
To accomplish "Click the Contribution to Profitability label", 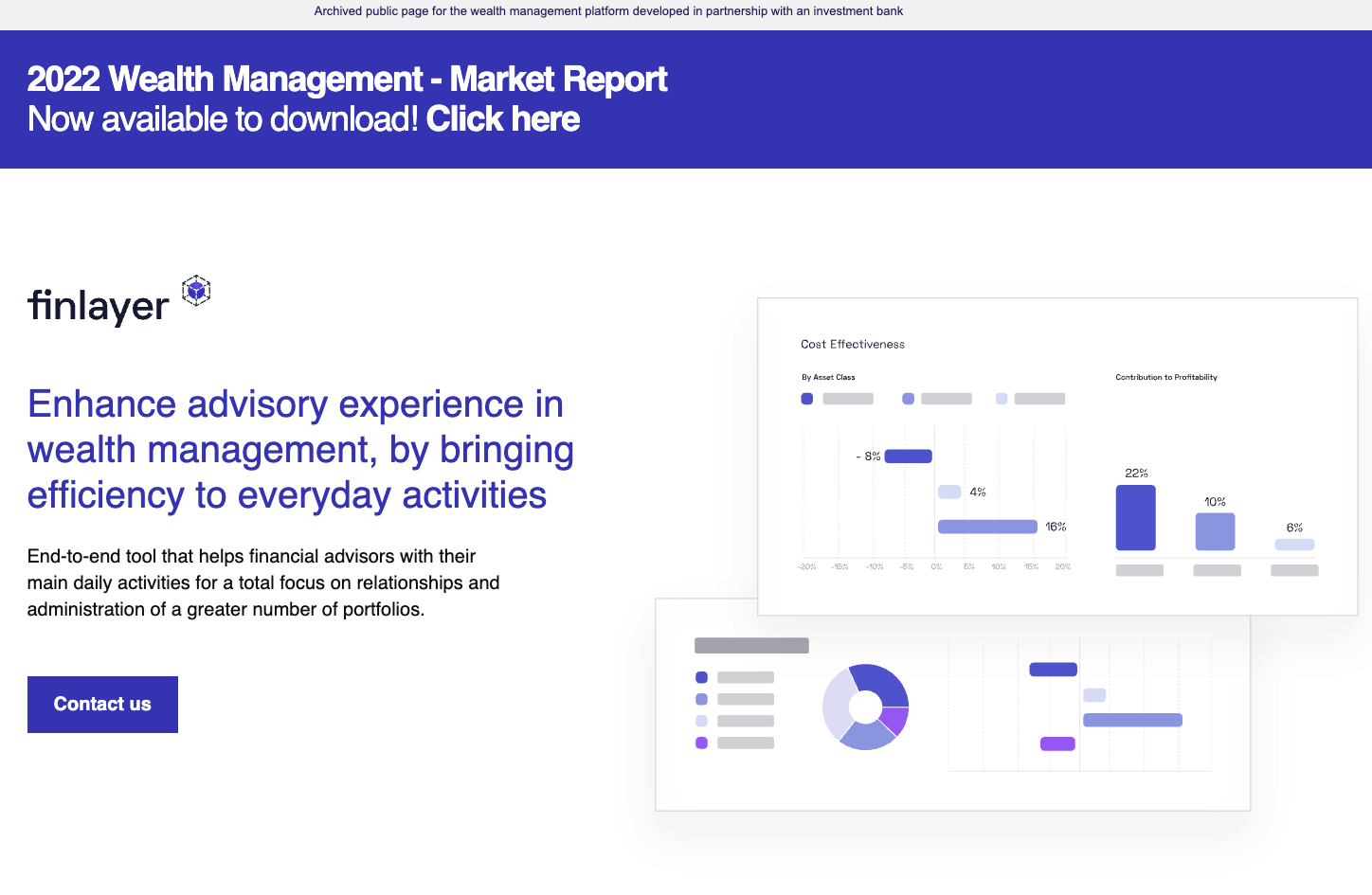I will pyautogui.click(x=1166, y=377).
